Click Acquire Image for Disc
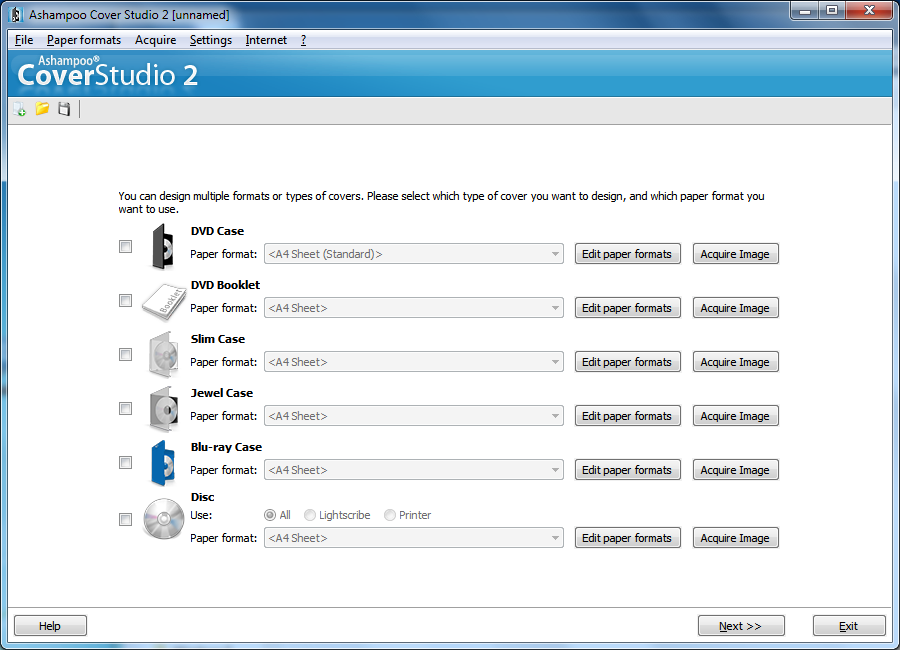The width and height of the screenshot is (900, 650). point(735,538)
